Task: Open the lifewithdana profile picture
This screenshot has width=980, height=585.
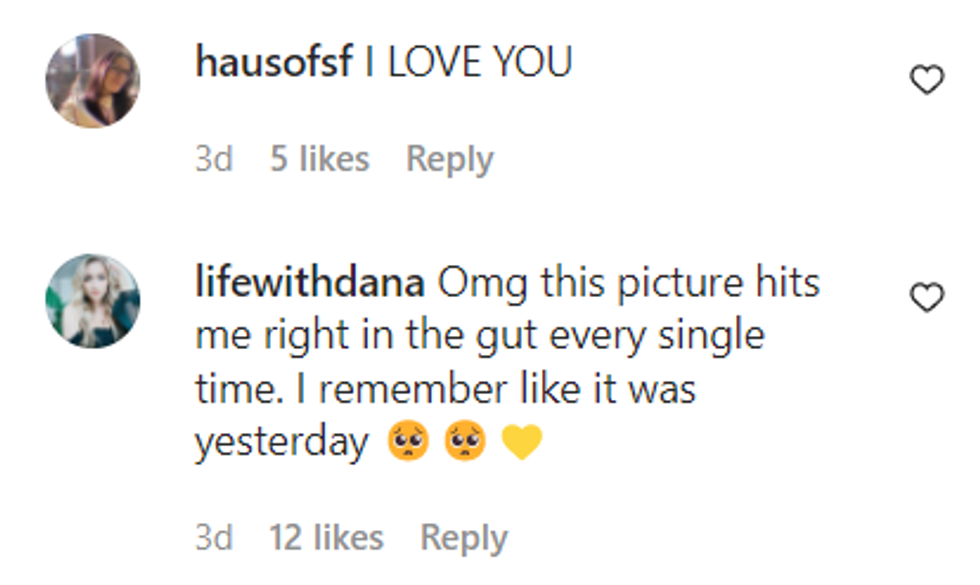Action: [93, 301]
